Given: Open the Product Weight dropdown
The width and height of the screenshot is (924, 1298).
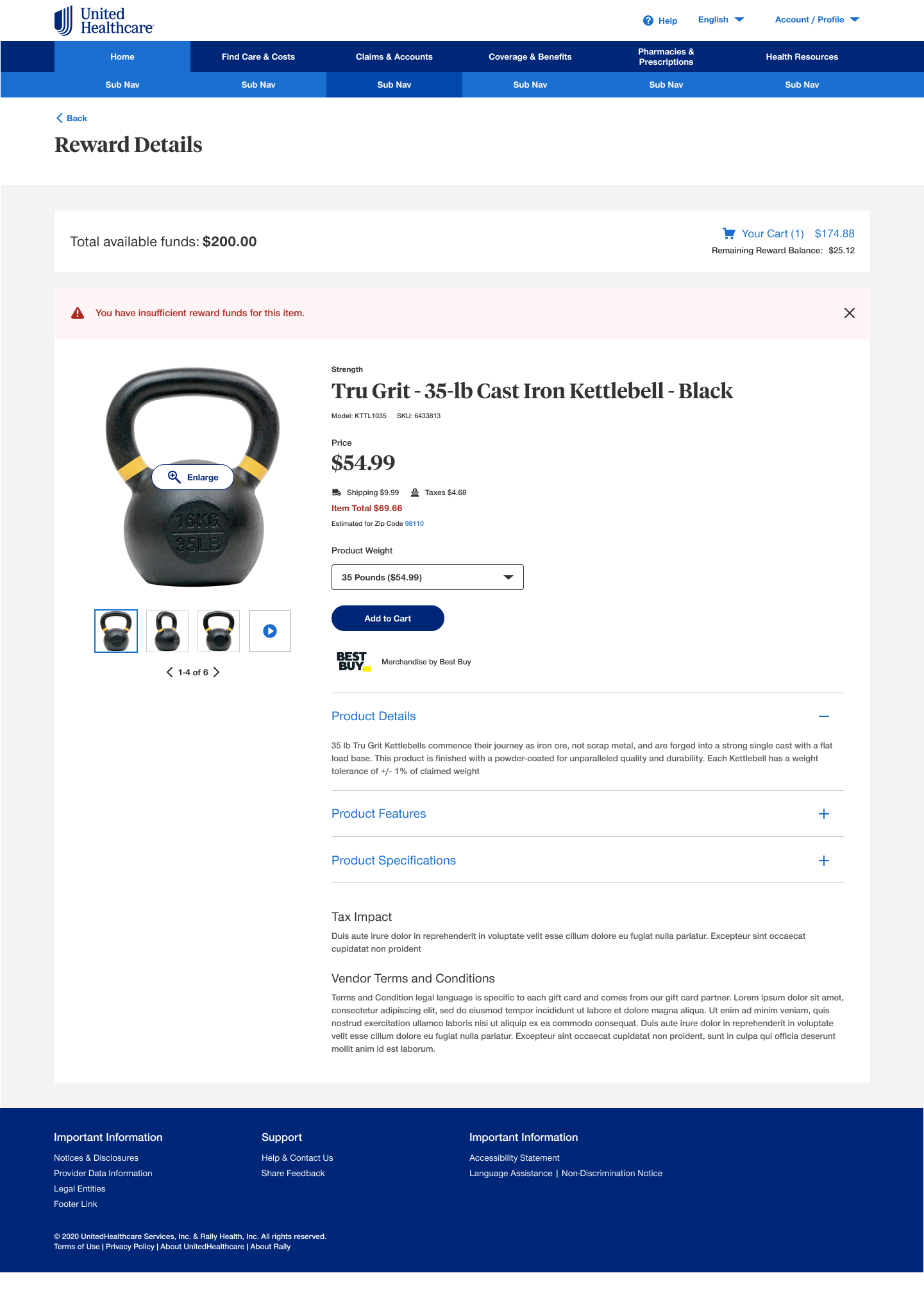Looking at the screenshot, I should 428,577.
